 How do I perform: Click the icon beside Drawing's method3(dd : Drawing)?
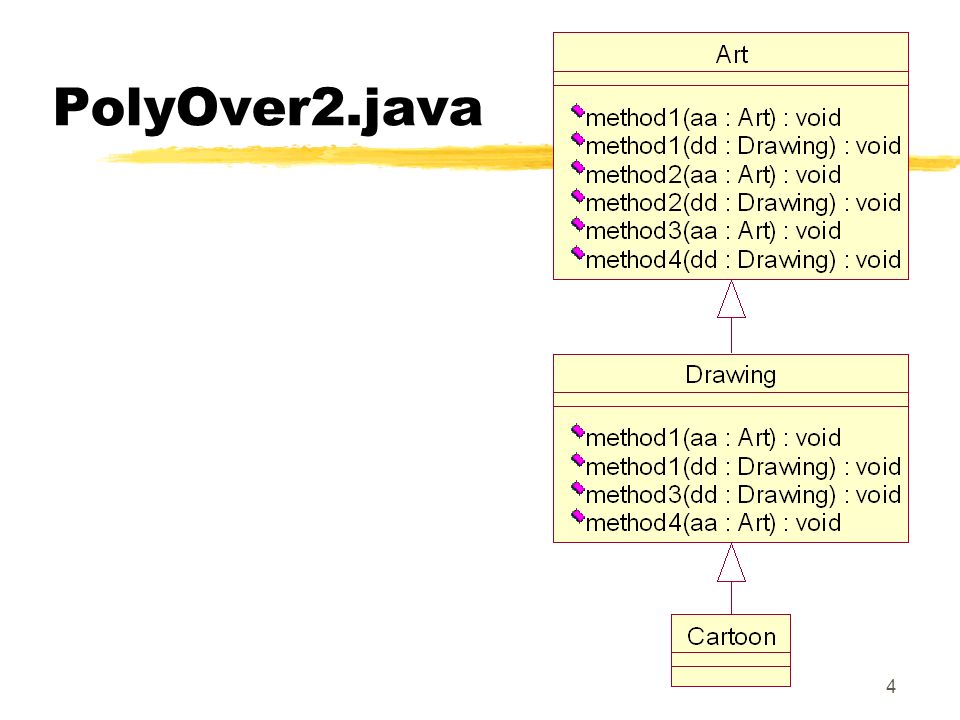click(577, 489)
